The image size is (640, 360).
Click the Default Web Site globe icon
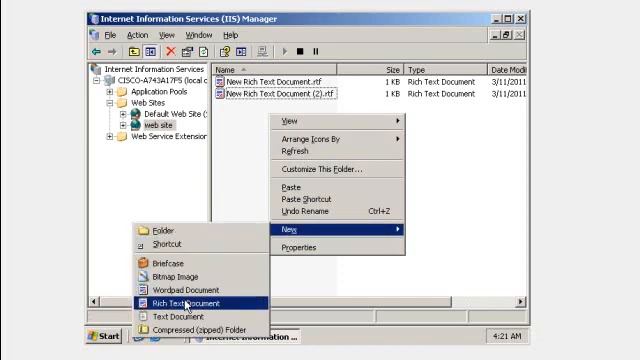pos(136,114)
